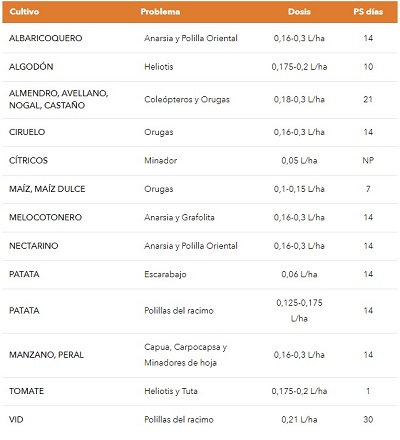Click the MANZANO, PERAL crop cell

(x=46, y=355)
